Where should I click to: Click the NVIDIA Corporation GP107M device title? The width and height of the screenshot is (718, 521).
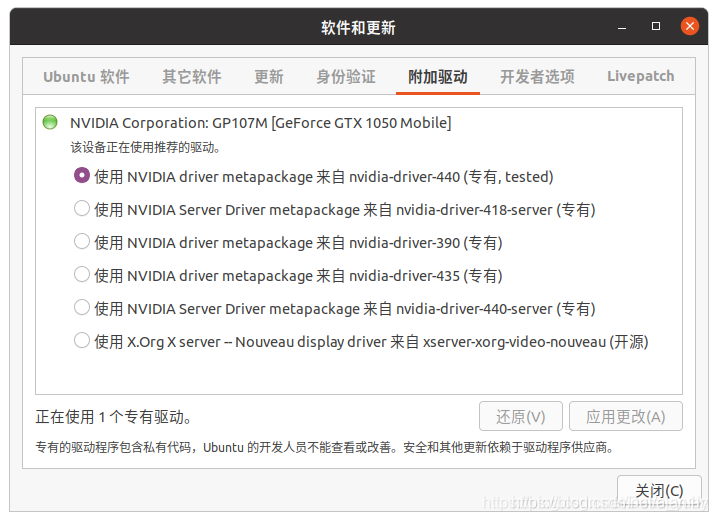261,123
